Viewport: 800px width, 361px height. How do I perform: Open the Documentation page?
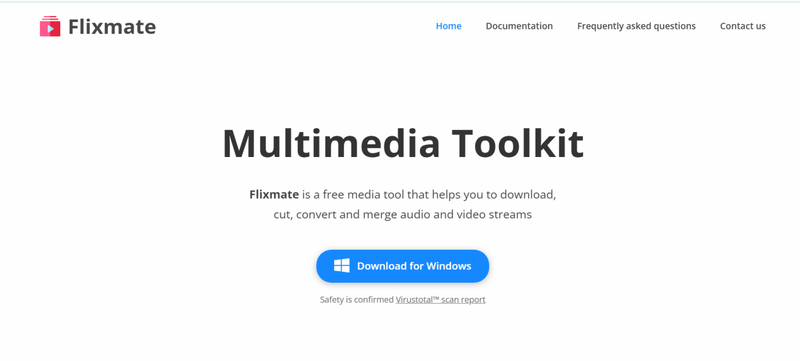[x=519, y=26]
